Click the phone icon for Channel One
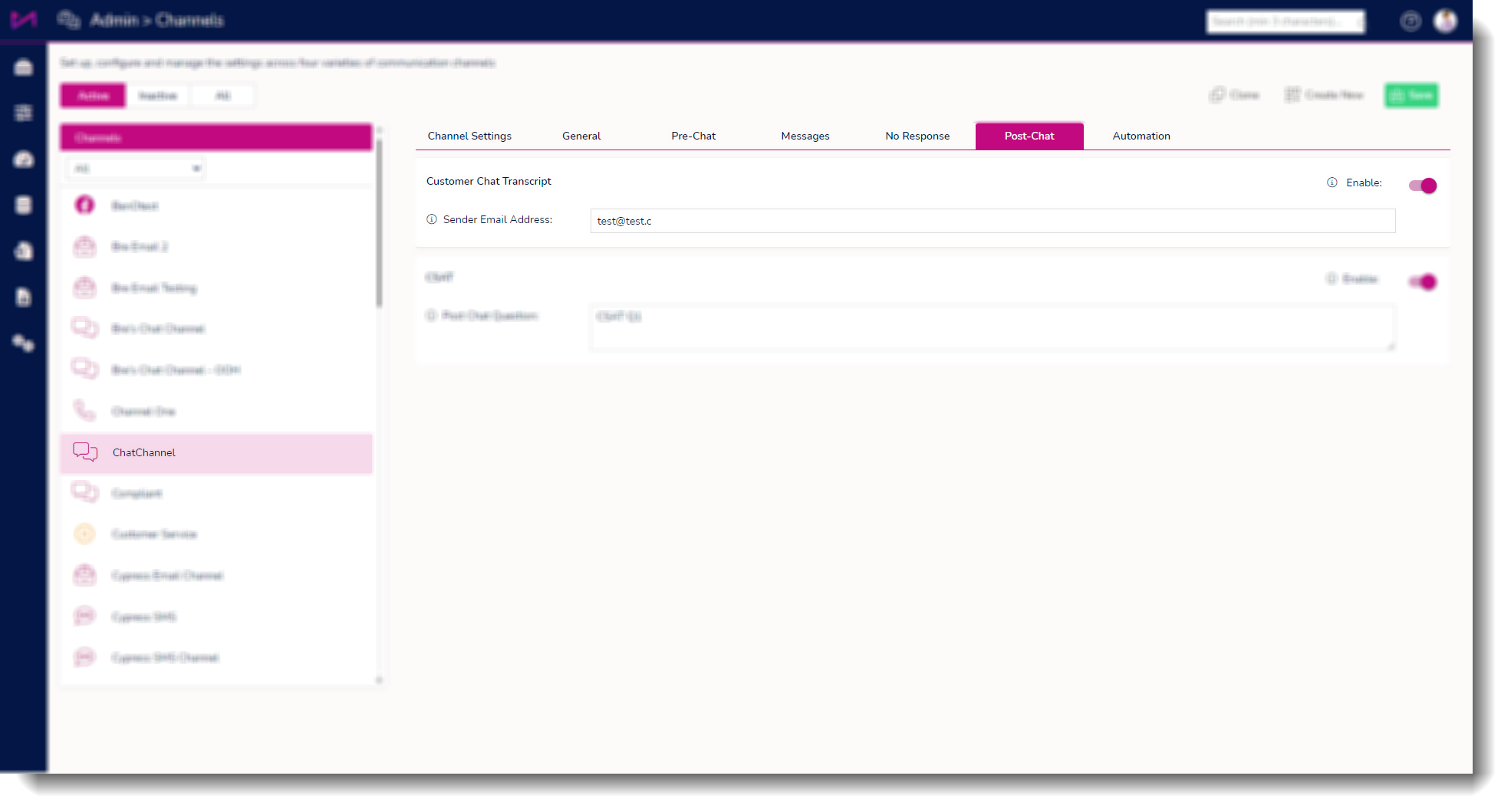Viewport: 1511px width, 812px height. [x=85, y=411]
